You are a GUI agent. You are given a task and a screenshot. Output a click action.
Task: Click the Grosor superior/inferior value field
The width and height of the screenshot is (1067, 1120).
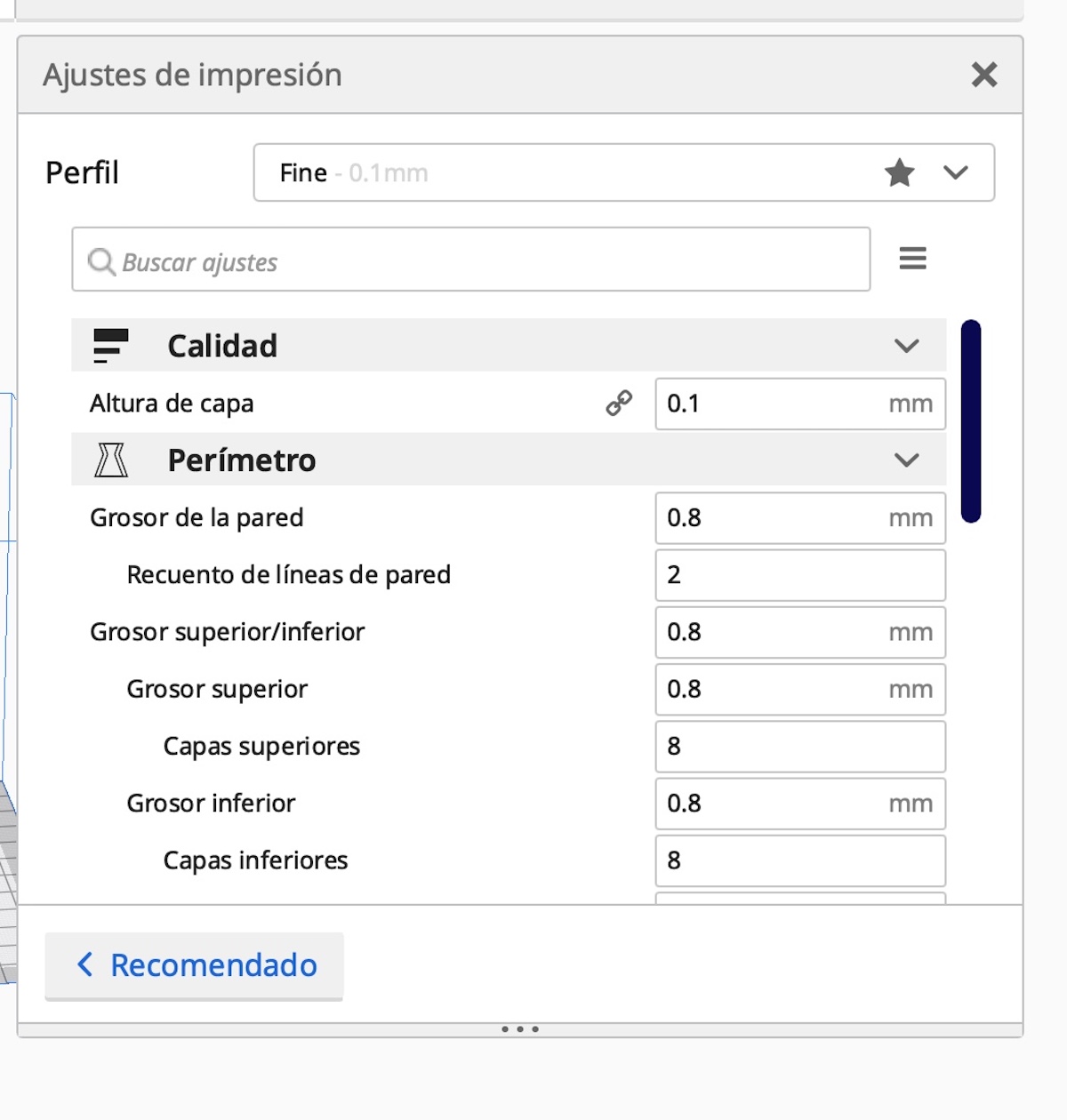[x=774, y=632]
